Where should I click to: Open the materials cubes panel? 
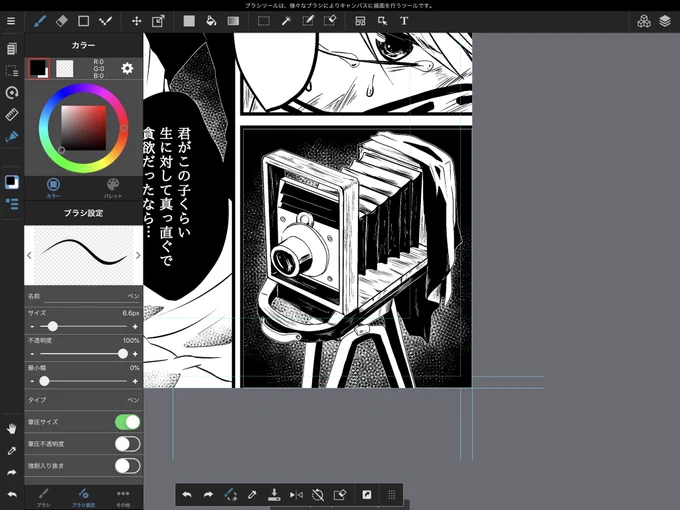coord(644,21)
